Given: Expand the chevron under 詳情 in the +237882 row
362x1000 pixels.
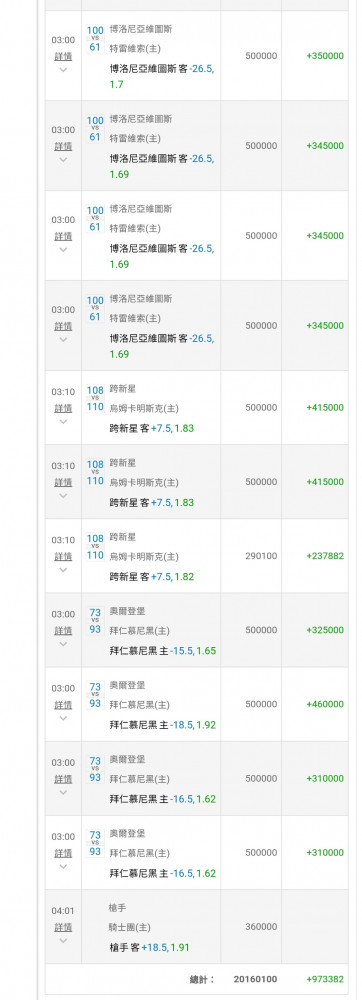Looking at the screenshot, I should (x=63, y=570).
